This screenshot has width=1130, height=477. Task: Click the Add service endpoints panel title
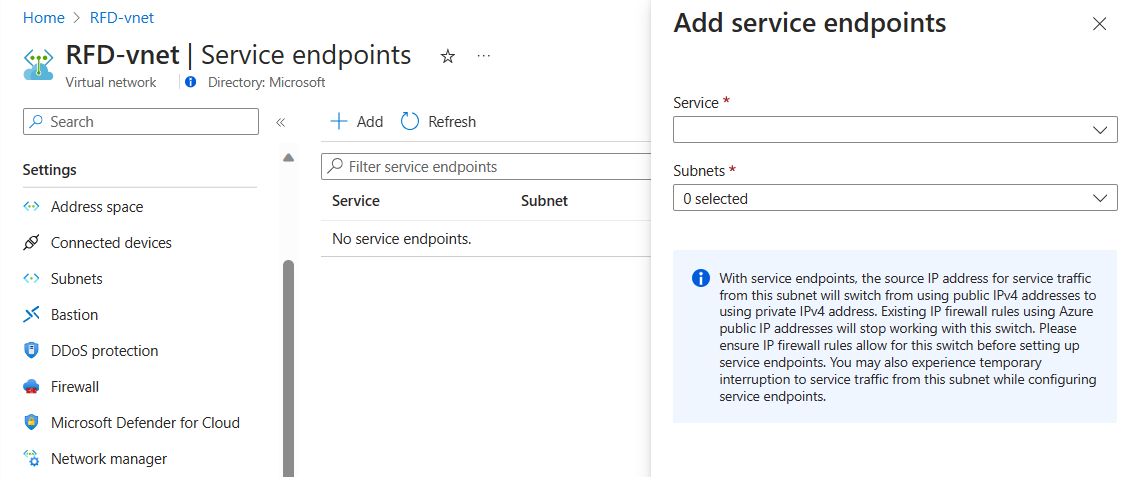click(x=809, y=23)
